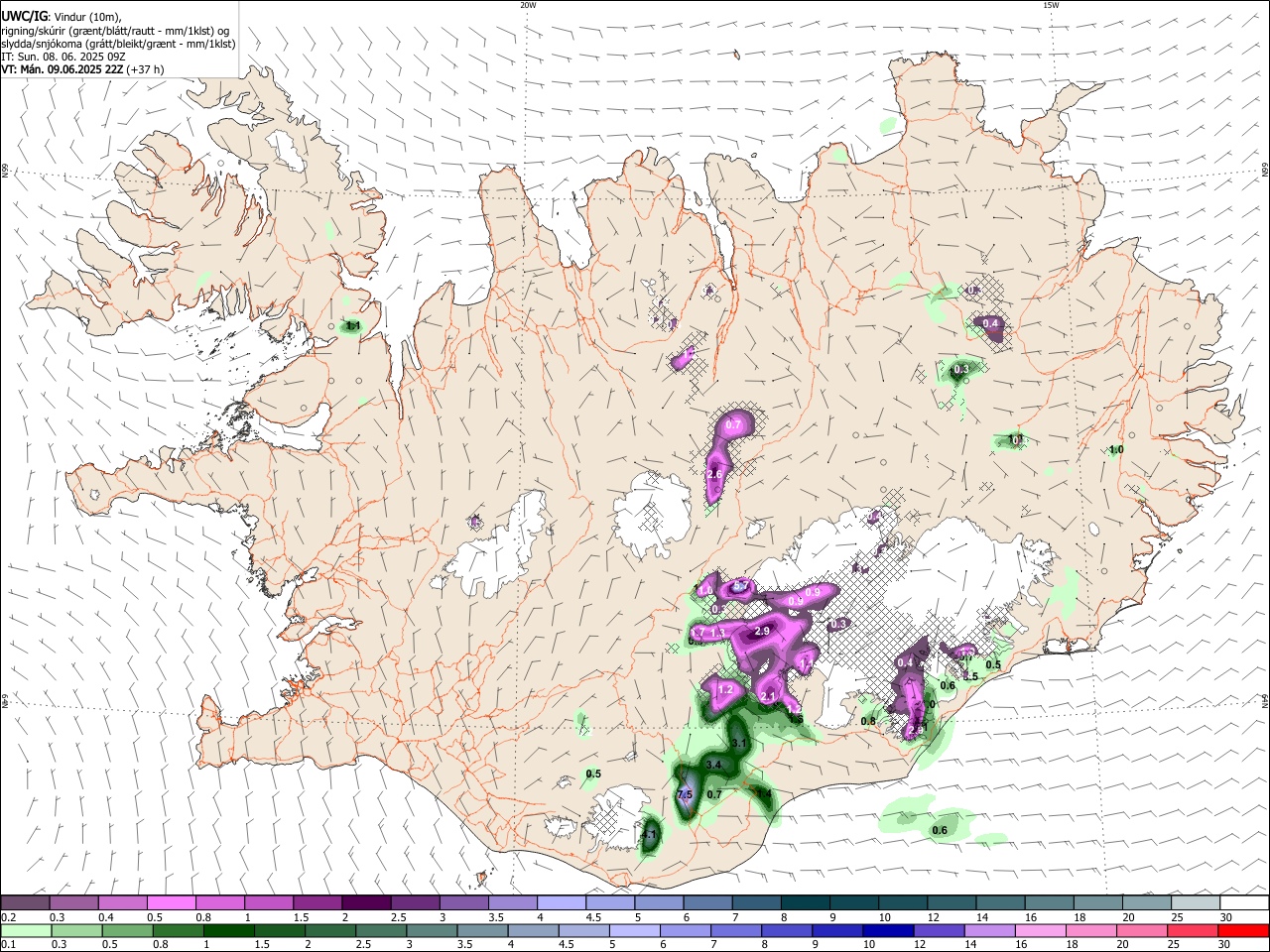Select the darkest green swatch between 1 and 1.5
This screenshot has width=1270, height=952.
click(230, 930)
